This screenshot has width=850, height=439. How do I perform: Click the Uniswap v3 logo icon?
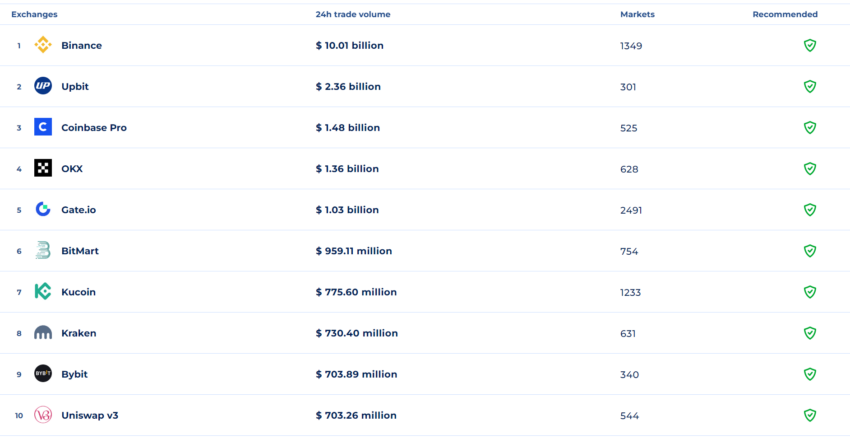click(43, 415)
